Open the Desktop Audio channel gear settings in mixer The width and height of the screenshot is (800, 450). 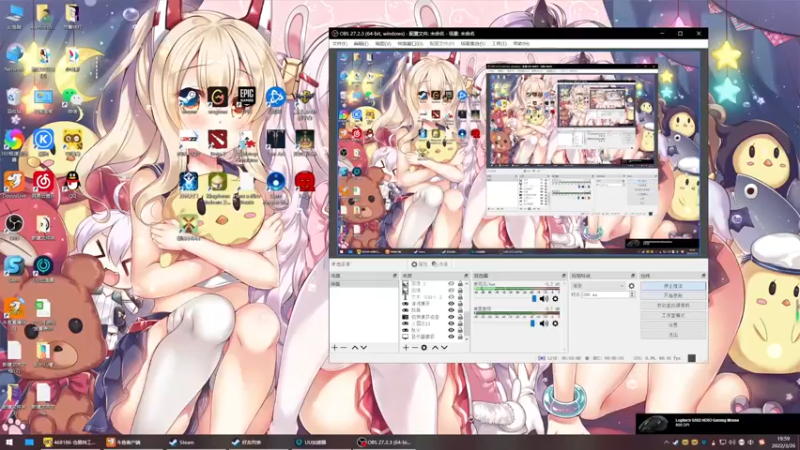[x=555, y=323]
